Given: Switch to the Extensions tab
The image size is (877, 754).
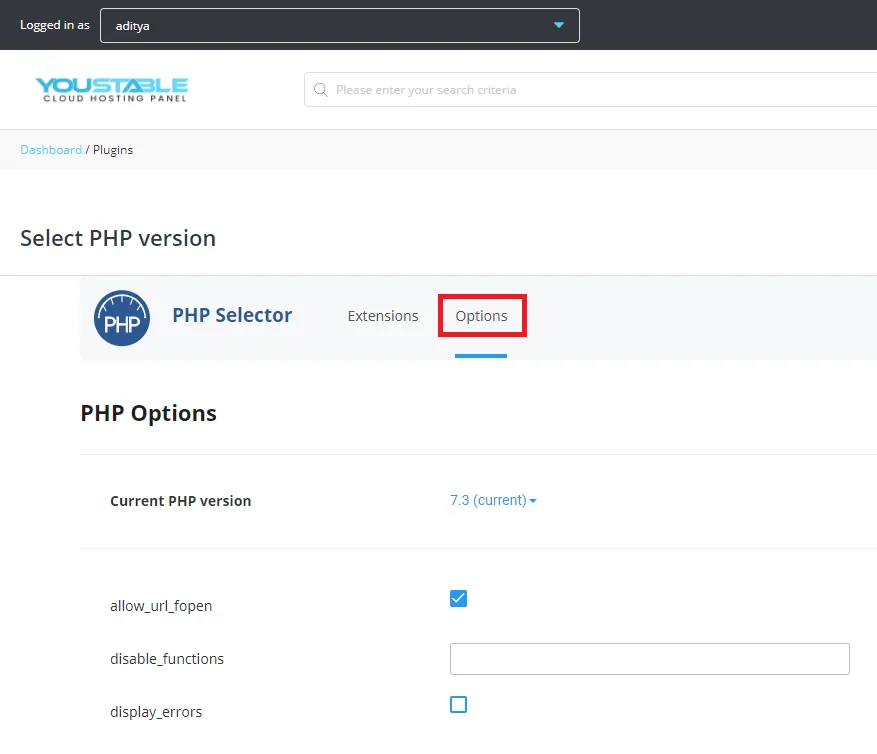Looking at the screenshot, I should pyautogui.click(x=383, y=316).
